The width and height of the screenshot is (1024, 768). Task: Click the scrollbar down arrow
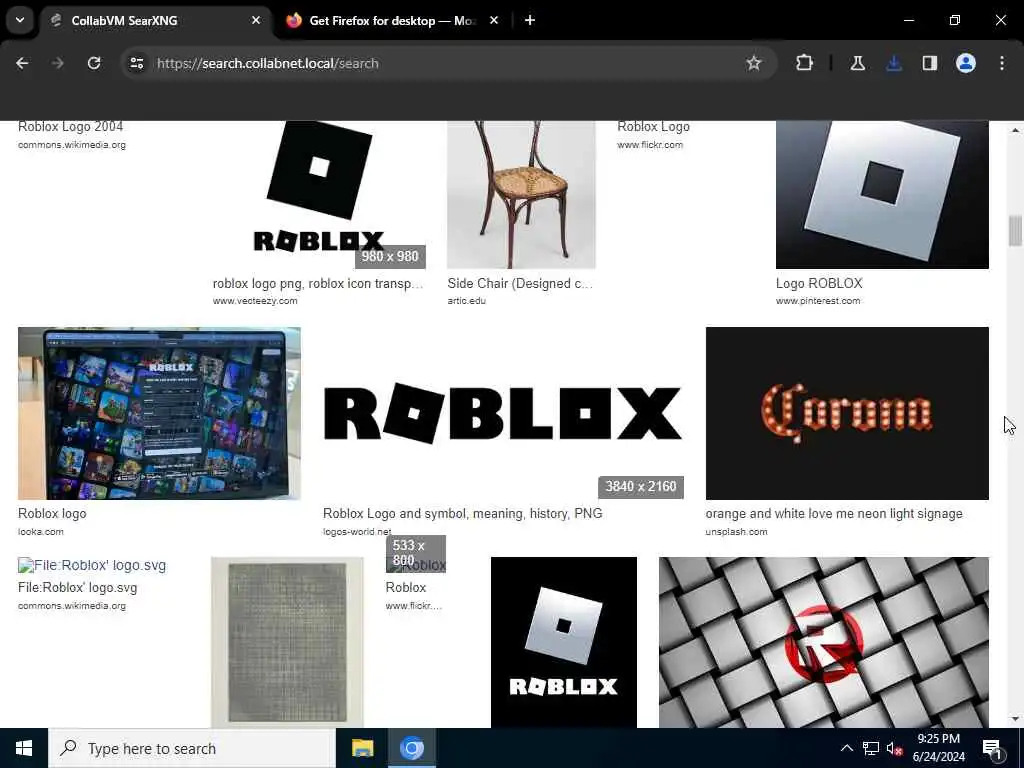pyautogui.click(x=1015, y=719)
